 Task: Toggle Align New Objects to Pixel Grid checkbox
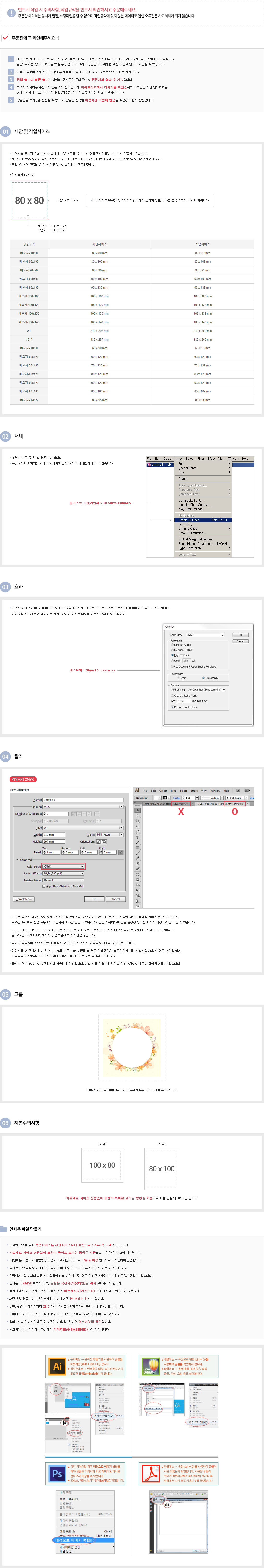click(44, 886)
